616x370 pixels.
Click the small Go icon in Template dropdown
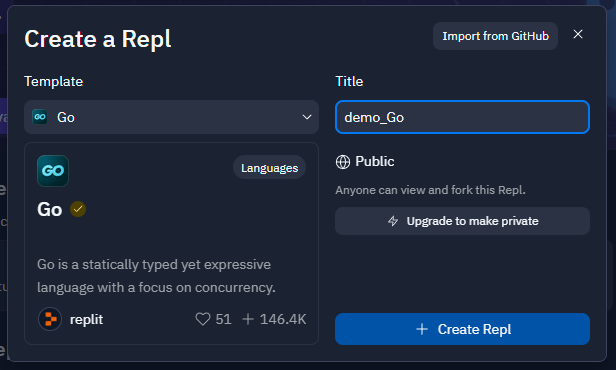(x=40, y=117)
